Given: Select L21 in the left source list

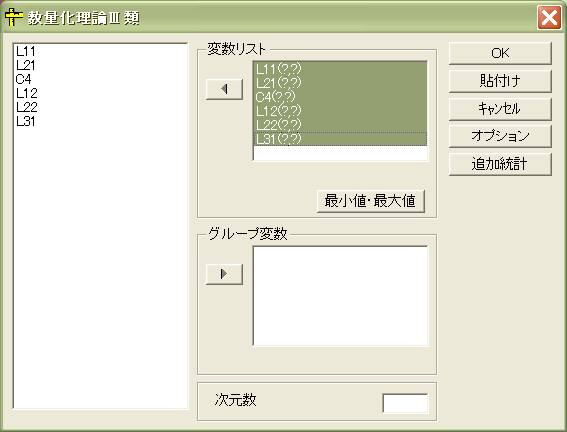Looking at the screenshot, I should pos(26,65).
